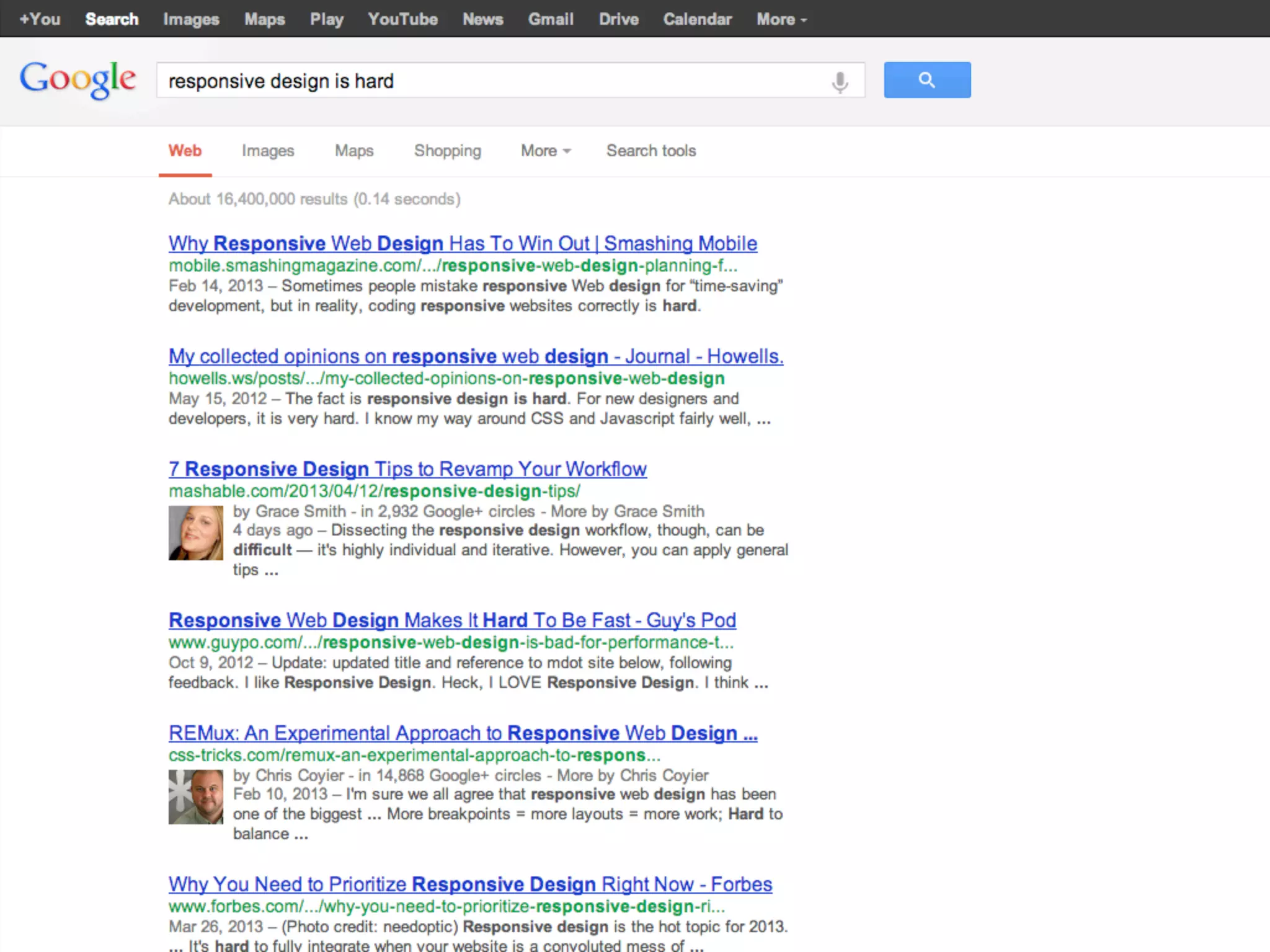1270x952 pixels.
Task: Open the Forbes Prioritize Responsive Design result
Action: tap(470, 884)
